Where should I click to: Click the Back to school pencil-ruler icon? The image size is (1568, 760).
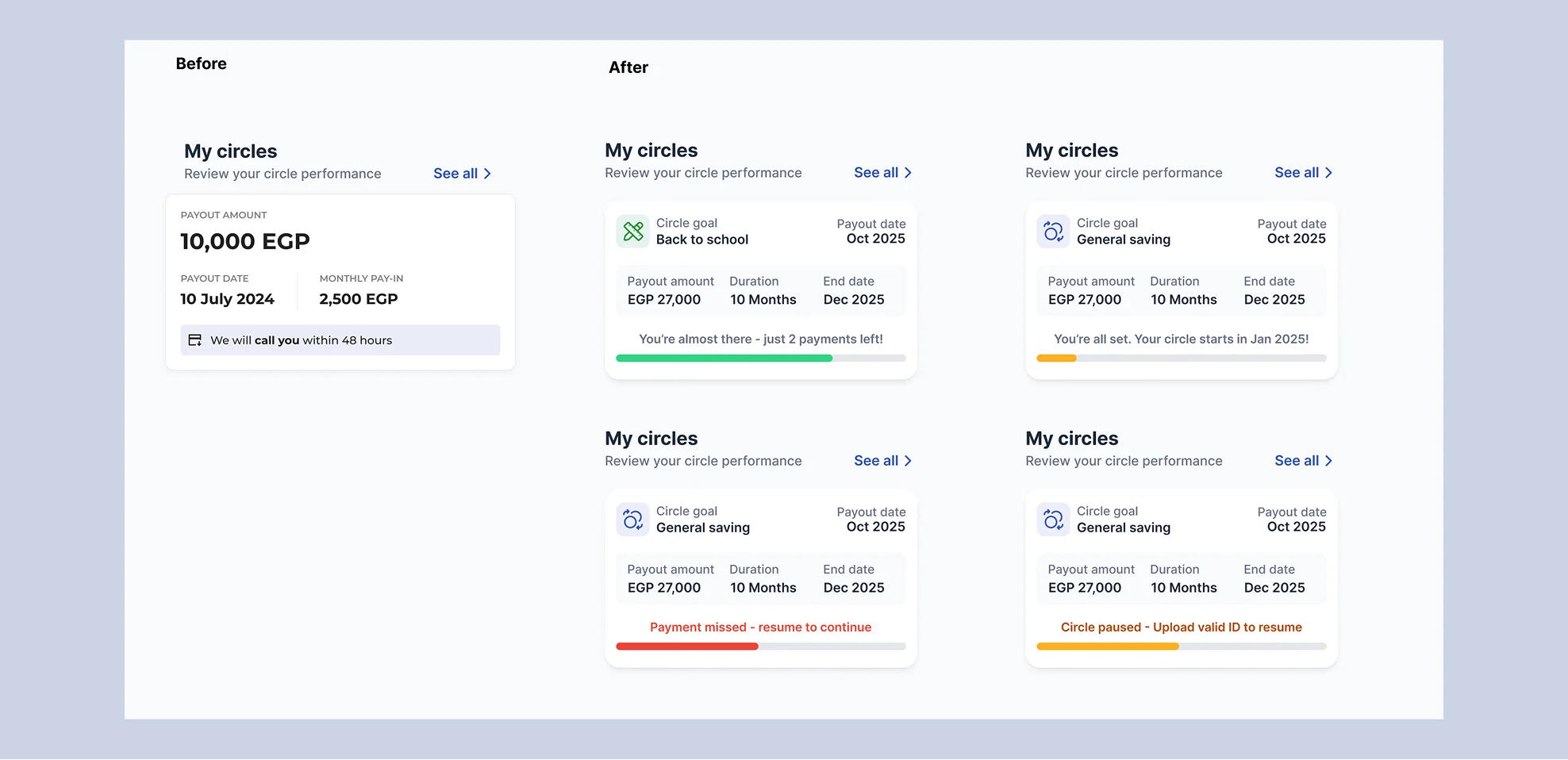(x=633, y=232)
